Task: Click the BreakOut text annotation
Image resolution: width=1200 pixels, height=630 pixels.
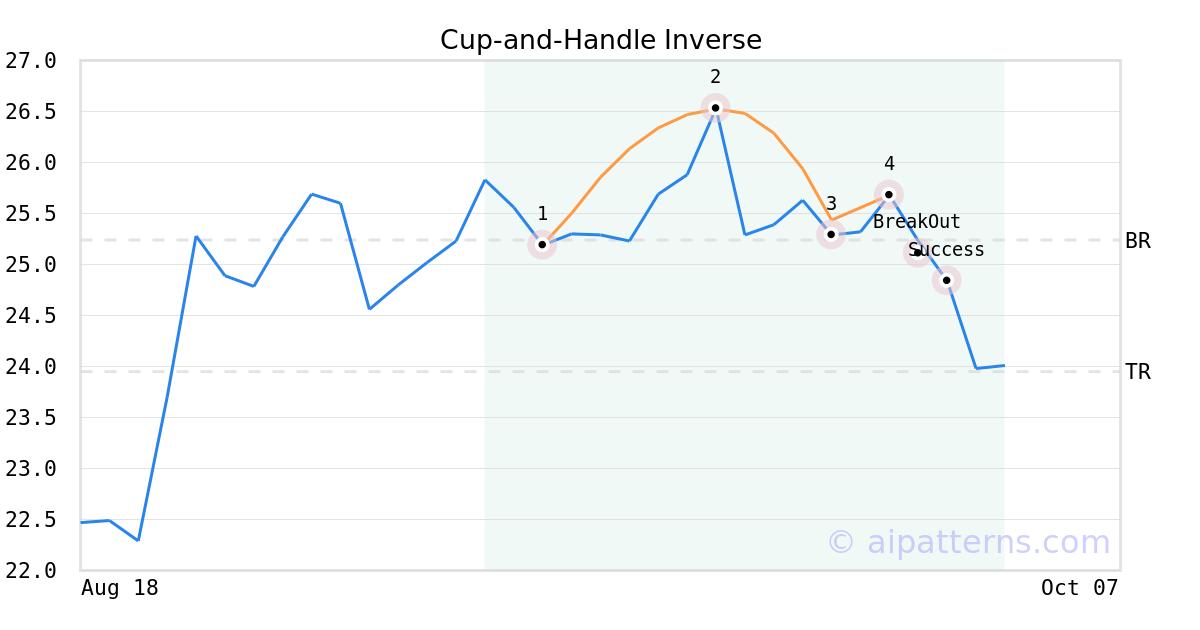Action: [x=916, y=222]
